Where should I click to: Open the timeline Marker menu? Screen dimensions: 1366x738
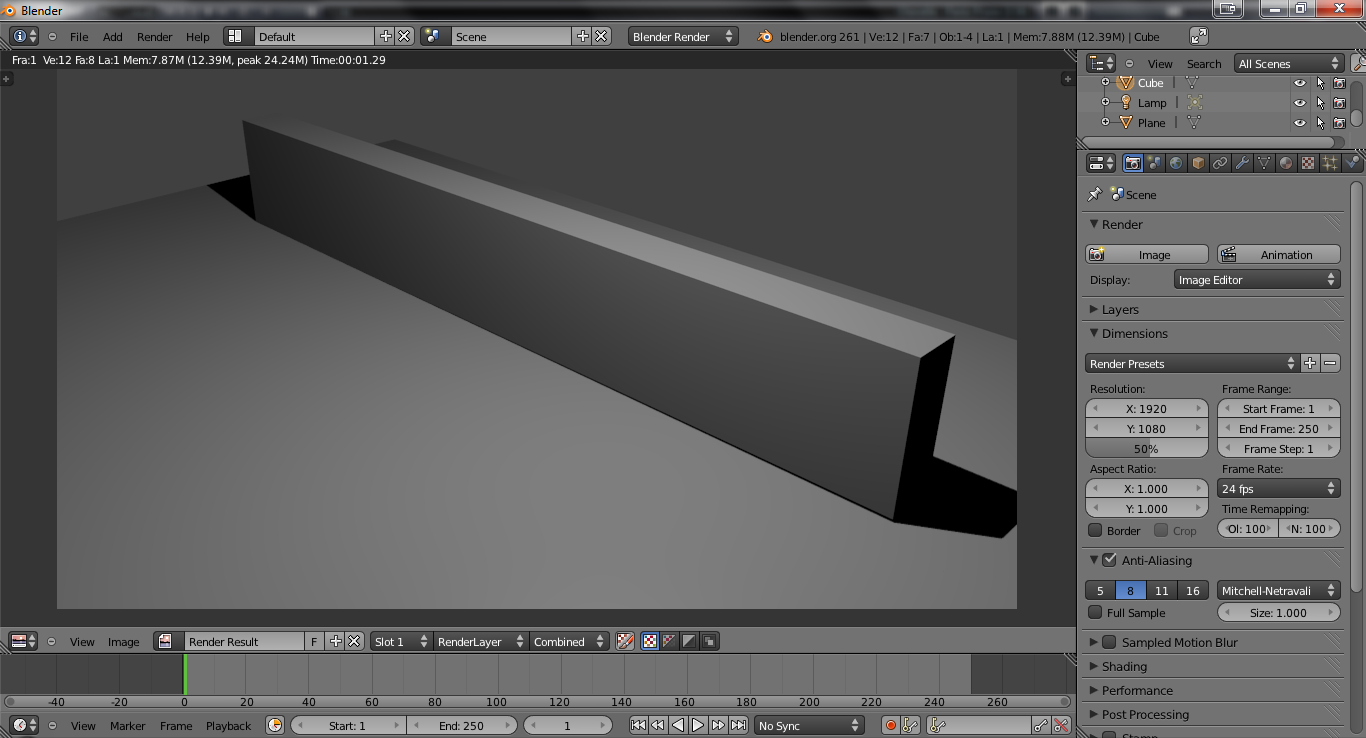128,725
